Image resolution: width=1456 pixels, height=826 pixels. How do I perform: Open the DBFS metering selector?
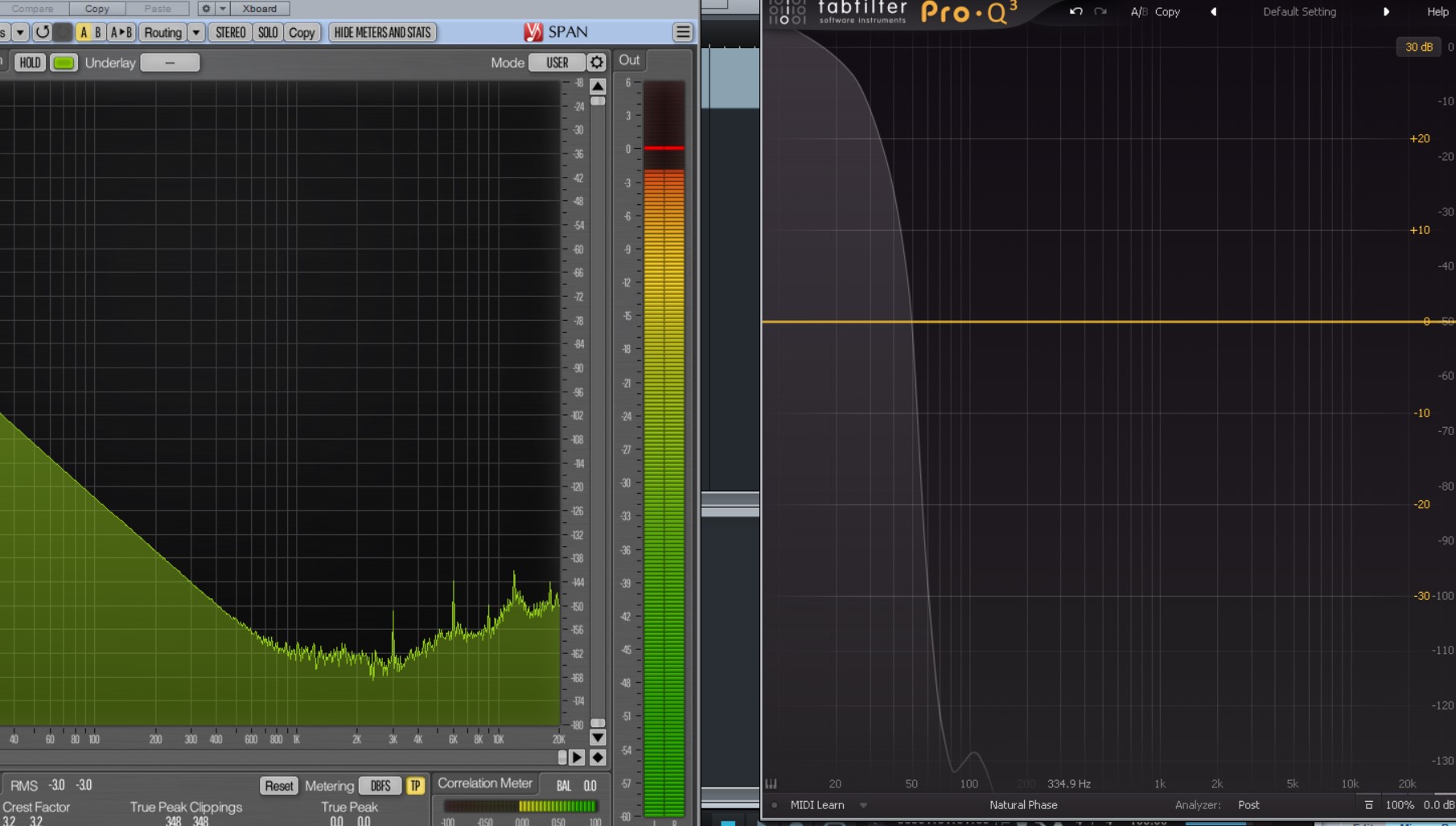380,786
